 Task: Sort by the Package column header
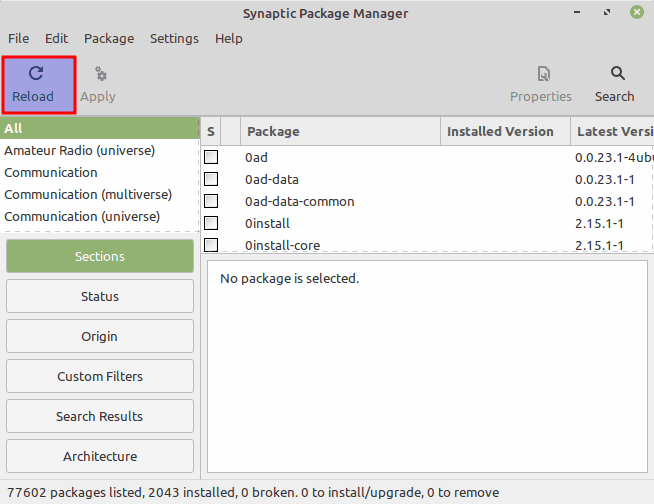[x=340, y=131]
